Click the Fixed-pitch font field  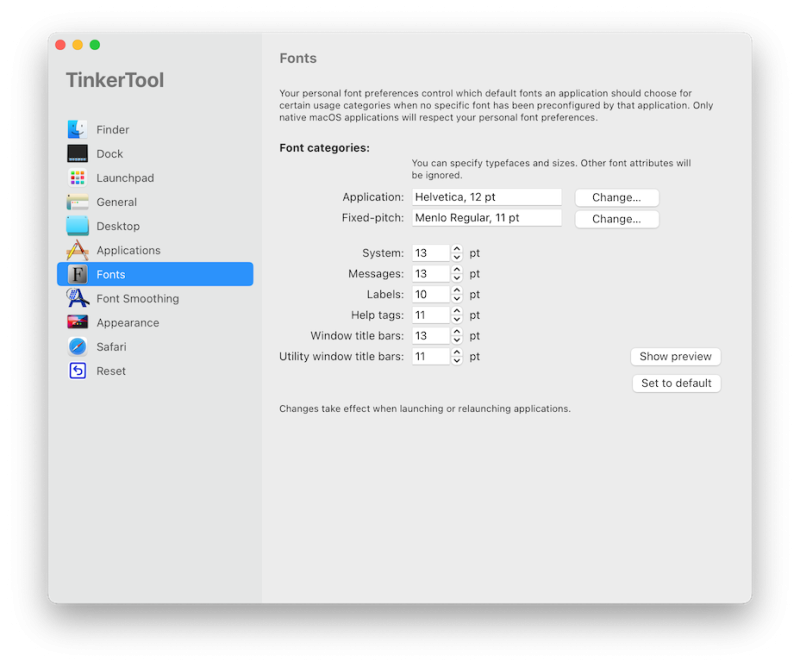click(x=487, y=218)
